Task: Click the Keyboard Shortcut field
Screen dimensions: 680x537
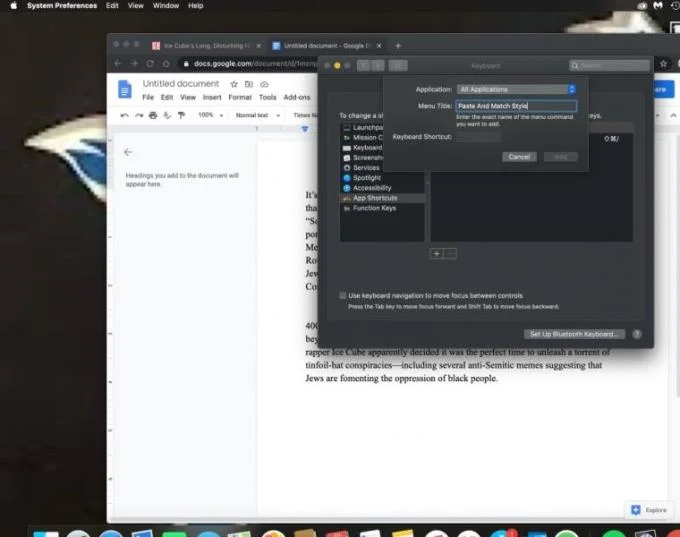Action: pos(478,137)
